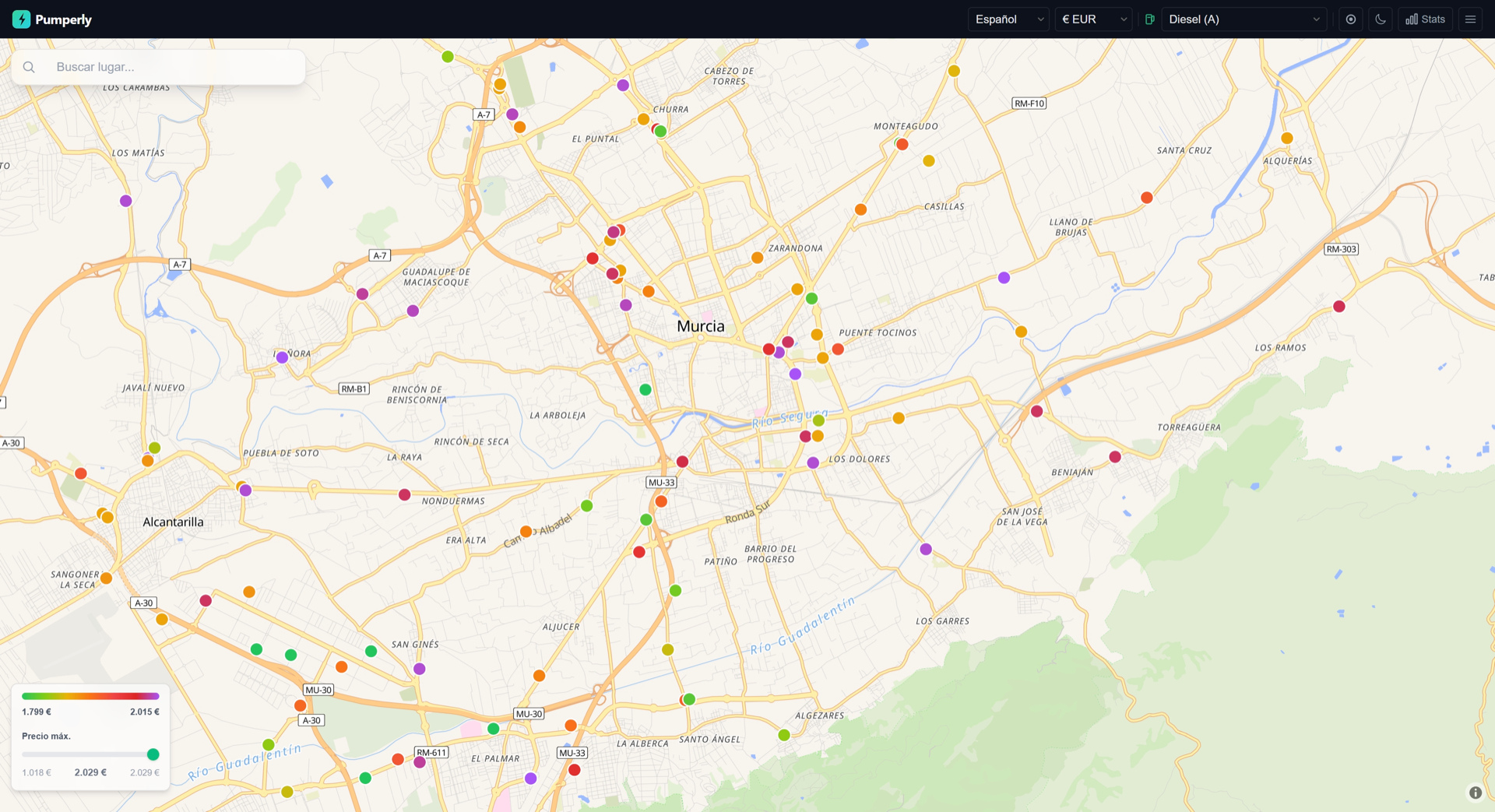Viewport: 1495px width, 812px height.
Task: Click the red marker beside Nonduermas
Action: (404, 494)
